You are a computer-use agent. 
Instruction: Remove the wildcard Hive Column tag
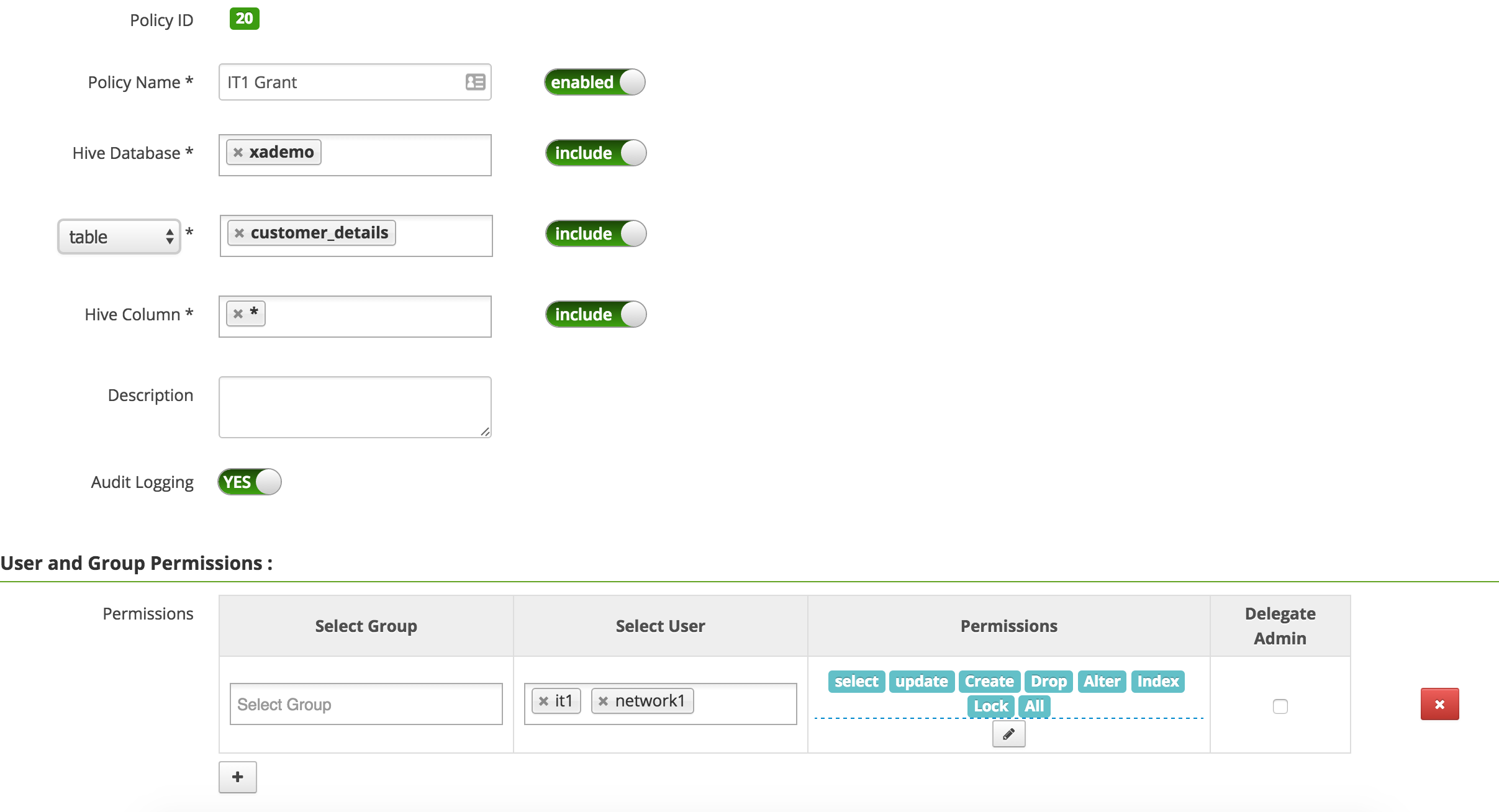238,314
